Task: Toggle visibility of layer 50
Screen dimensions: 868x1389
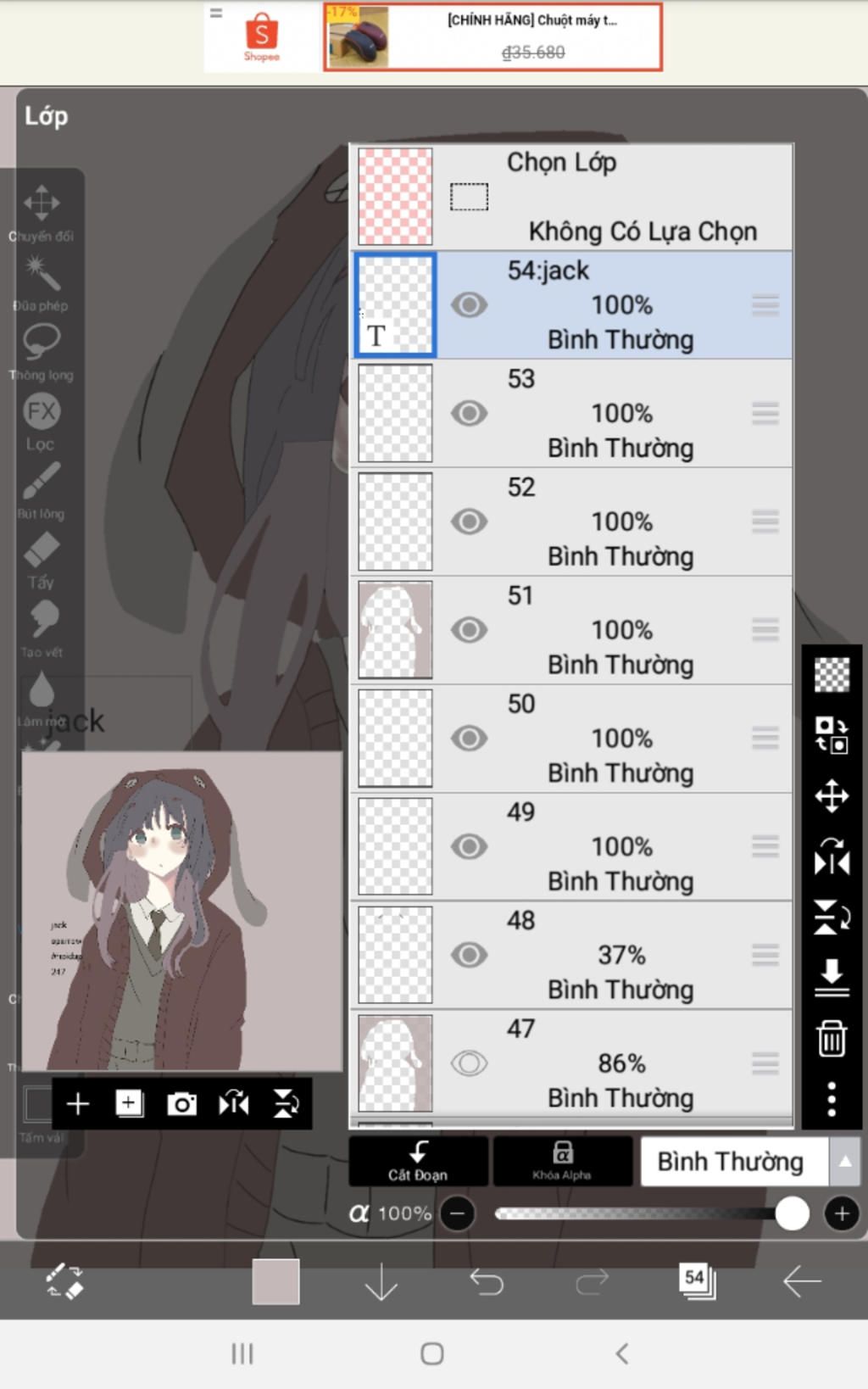Action: [x=469, y=738]
